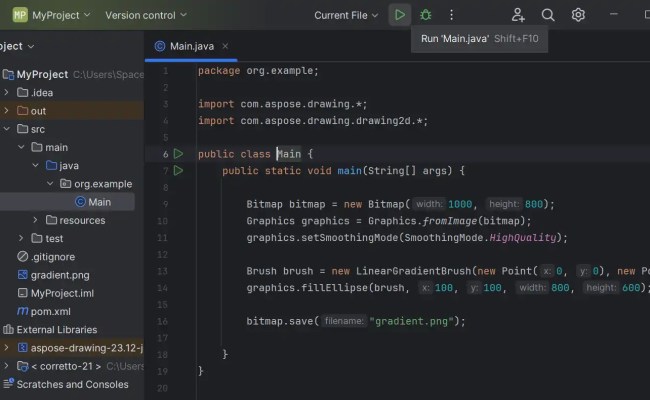Viewport: 650px width, 400px height.
Task: Select the MyProject root node
Action: (x=42, y=74)
